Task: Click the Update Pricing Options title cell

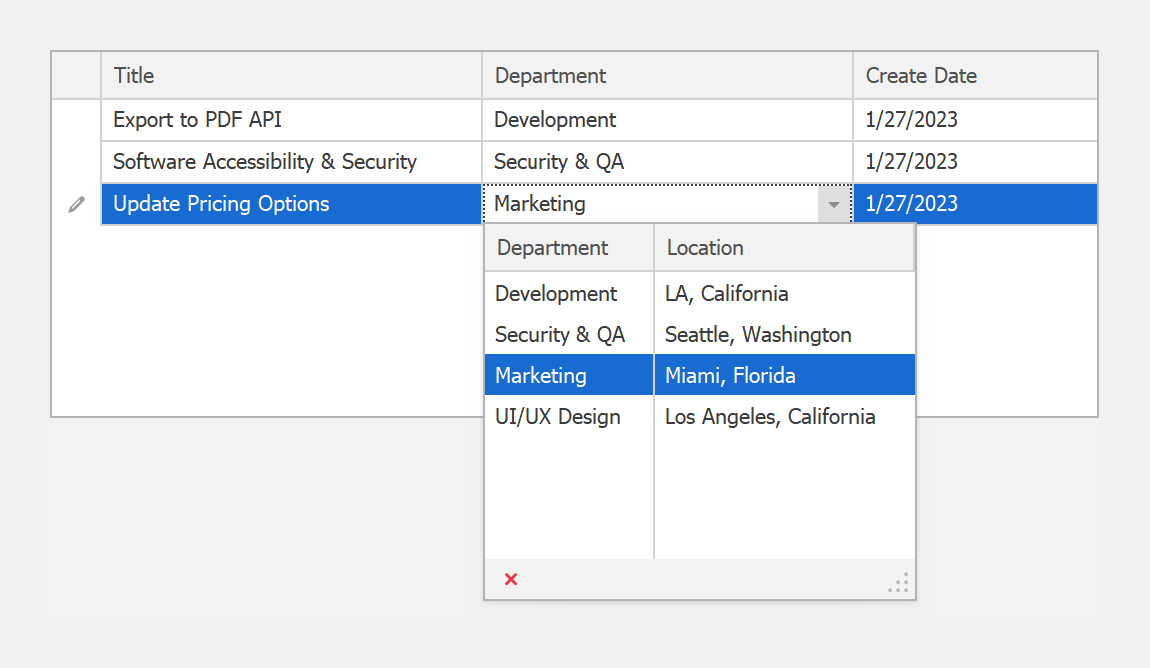Action: point(290,204)
